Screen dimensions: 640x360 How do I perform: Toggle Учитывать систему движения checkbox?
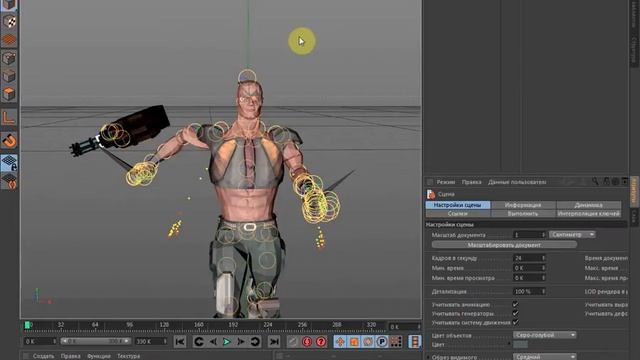pos(516,322)
